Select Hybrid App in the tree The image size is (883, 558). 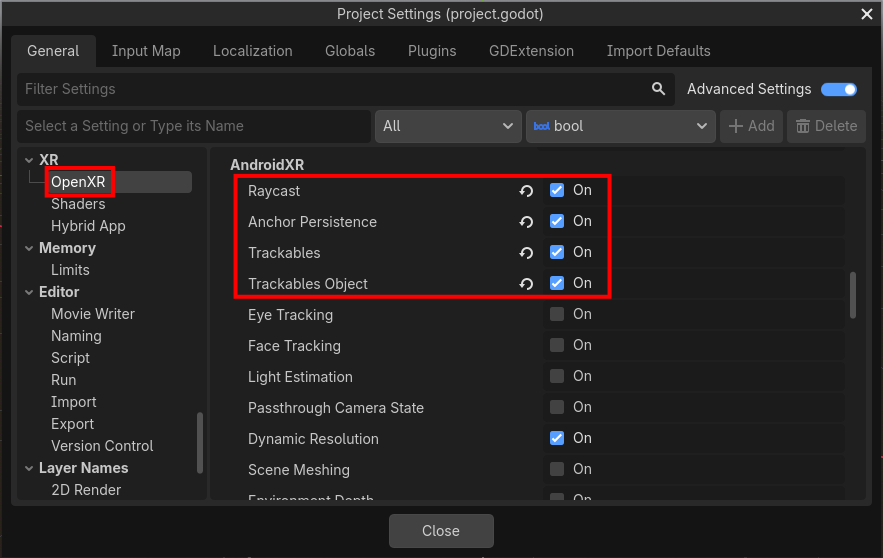[88, 226]
